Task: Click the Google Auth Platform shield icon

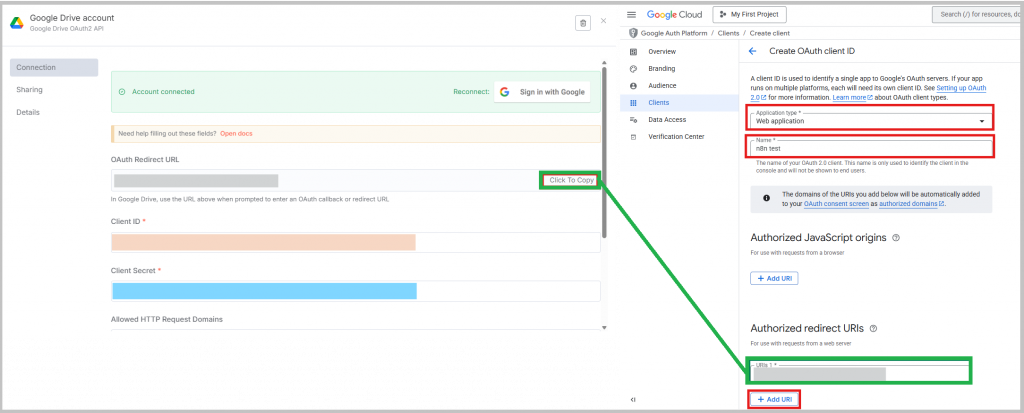Action: [632, 33]
